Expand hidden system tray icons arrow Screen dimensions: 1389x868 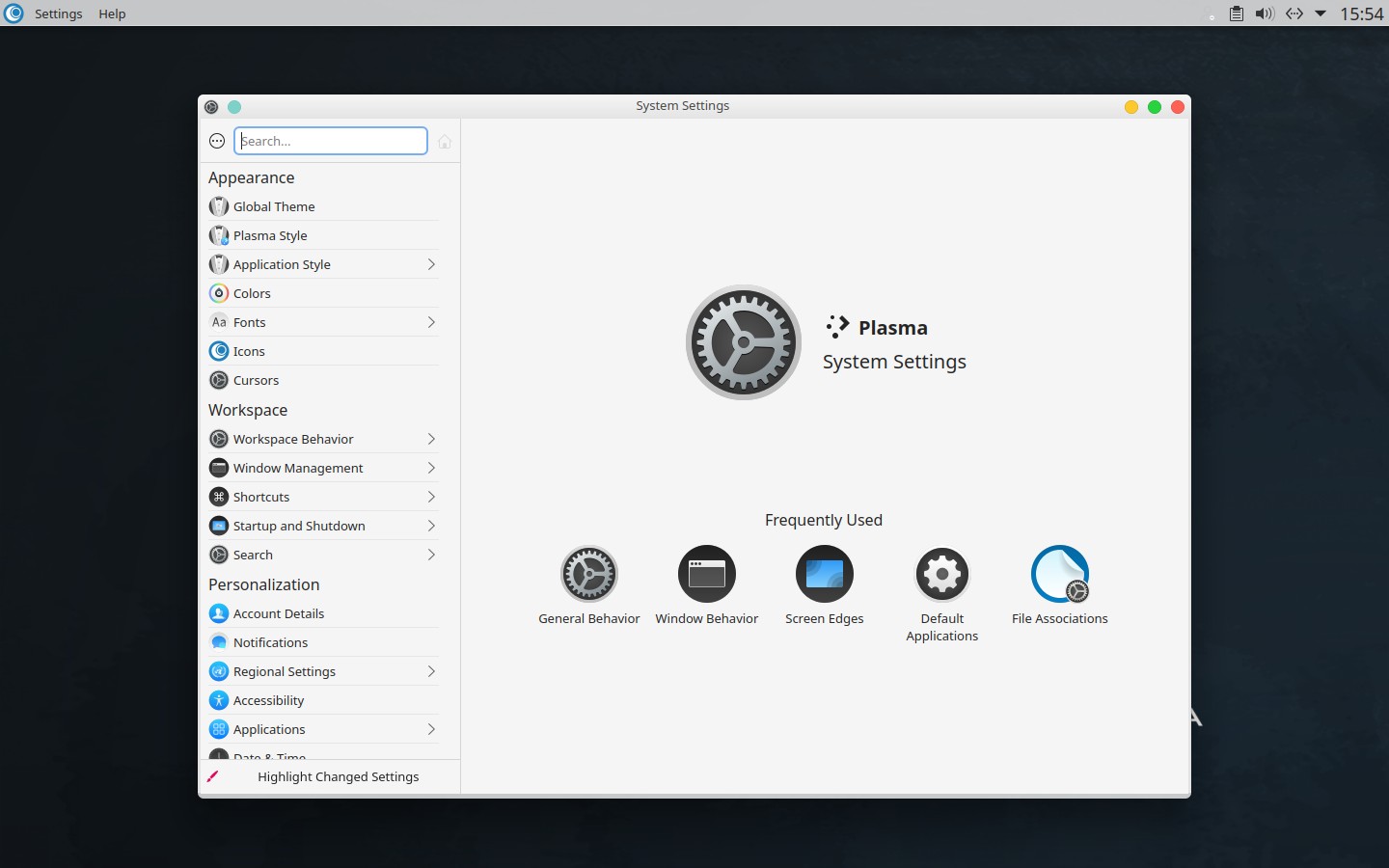1321,14
